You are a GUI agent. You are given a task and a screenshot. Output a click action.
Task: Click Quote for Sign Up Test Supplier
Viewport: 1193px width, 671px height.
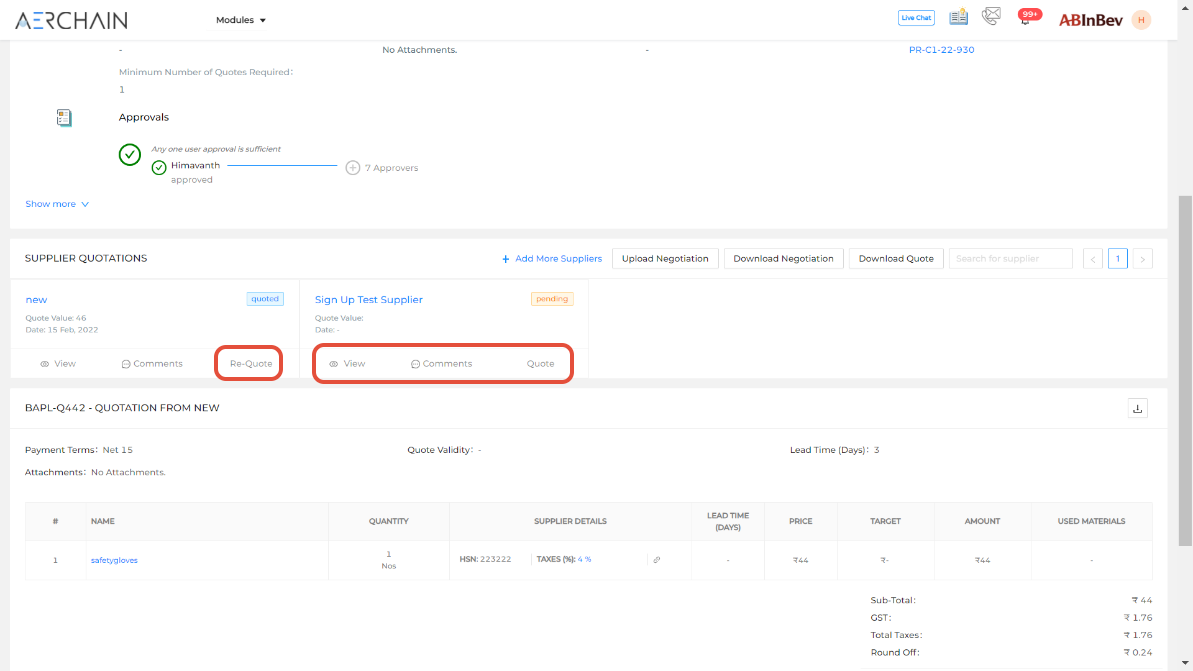[540, 364]
